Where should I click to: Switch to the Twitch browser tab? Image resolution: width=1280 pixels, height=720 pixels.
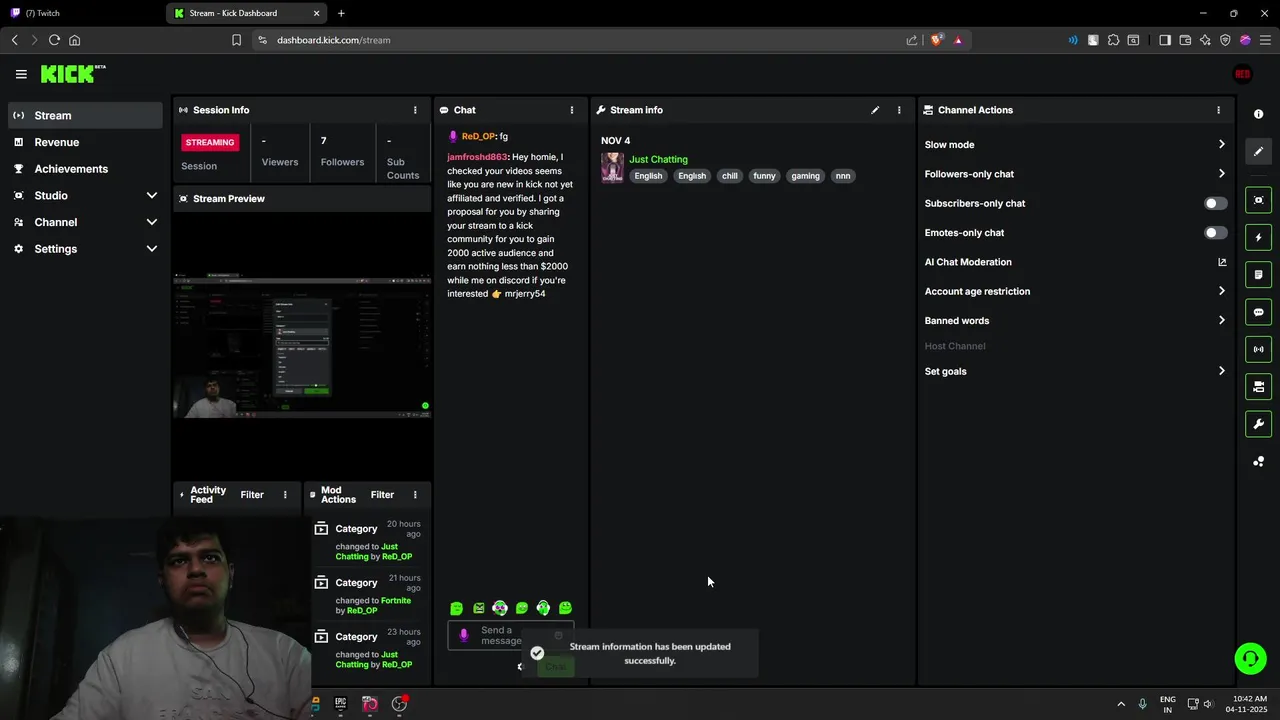tap(80, 13)
